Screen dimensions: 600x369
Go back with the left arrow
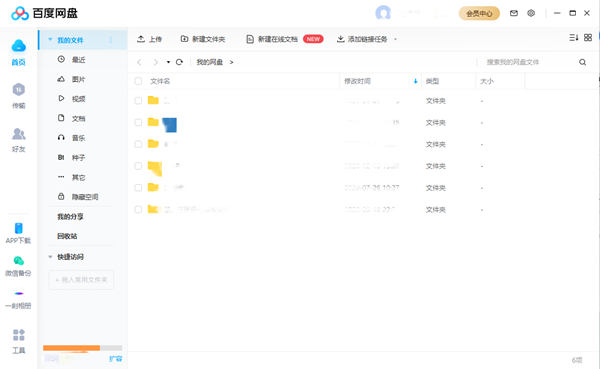(139, 62)
